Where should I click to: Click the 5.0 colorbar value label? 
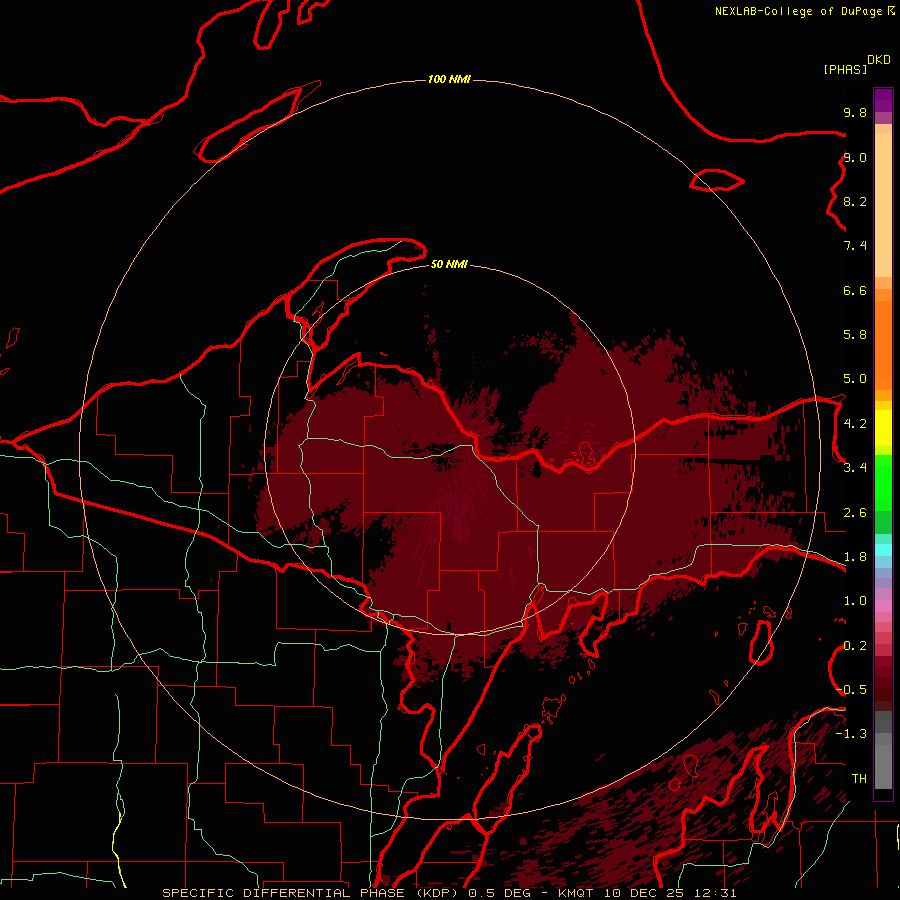click(x=855, y=379)
